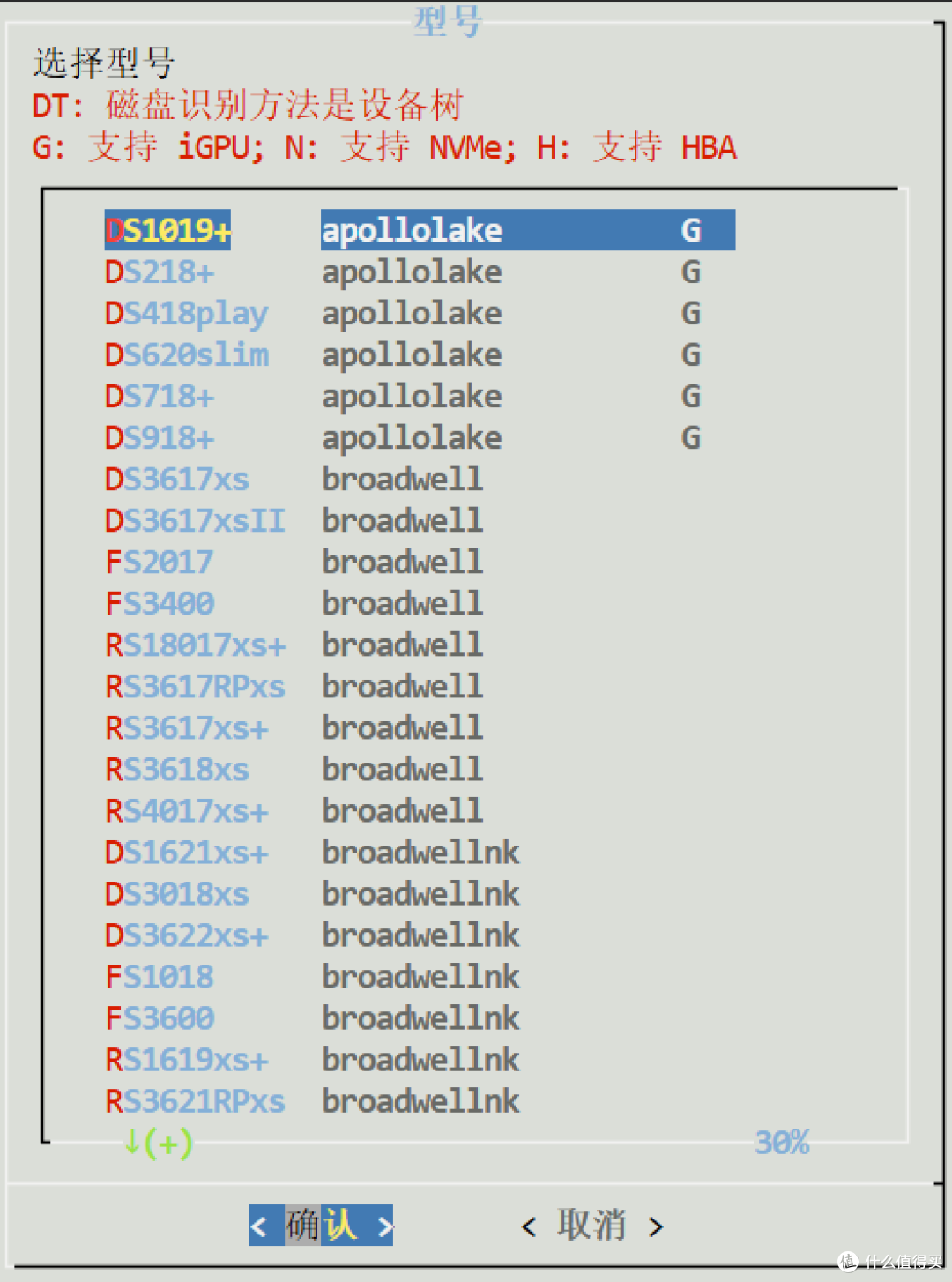This screenshot has width=952, height=1282.
Task: Select RS18017xs+ model row
Action: coord(420,645)
